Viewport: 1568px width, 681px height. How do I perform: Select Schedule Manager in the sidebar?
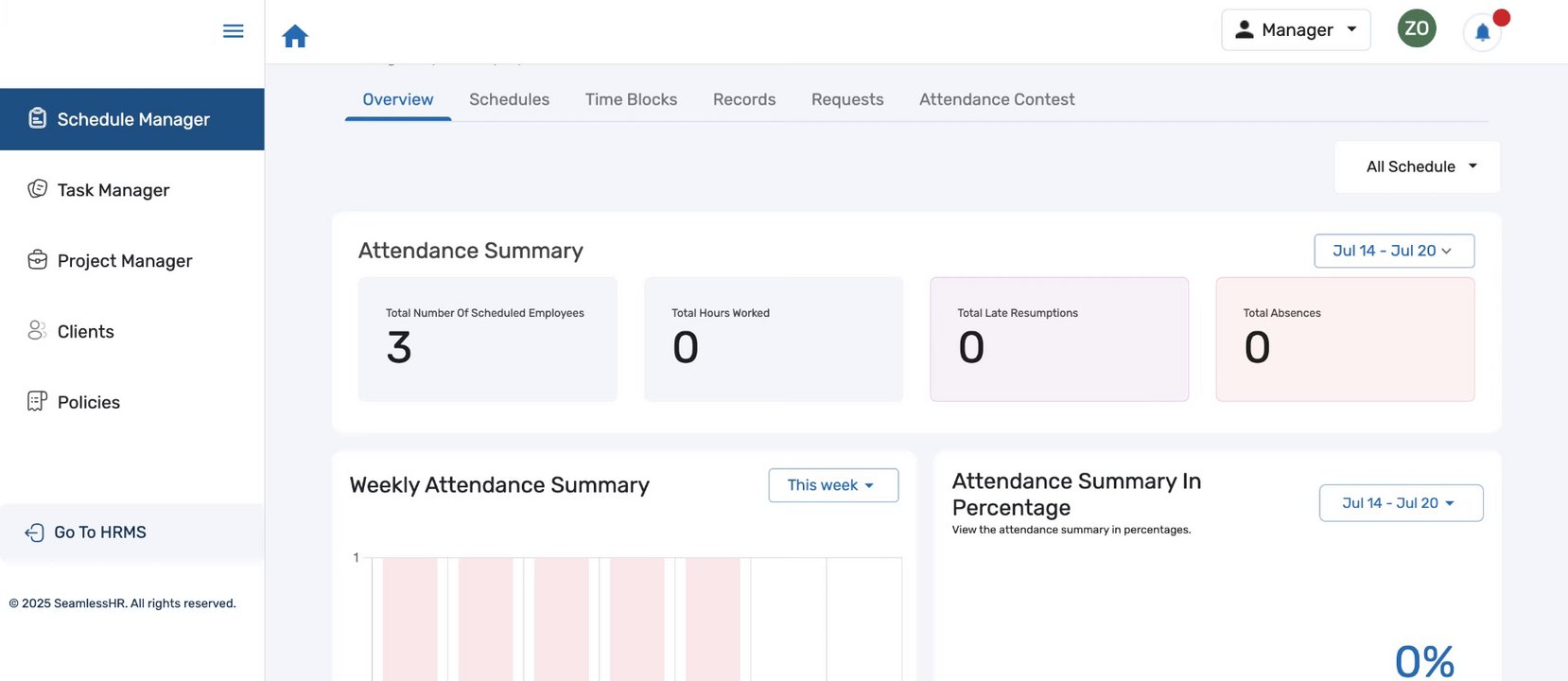pyautogui.click(x=132, y=119)
